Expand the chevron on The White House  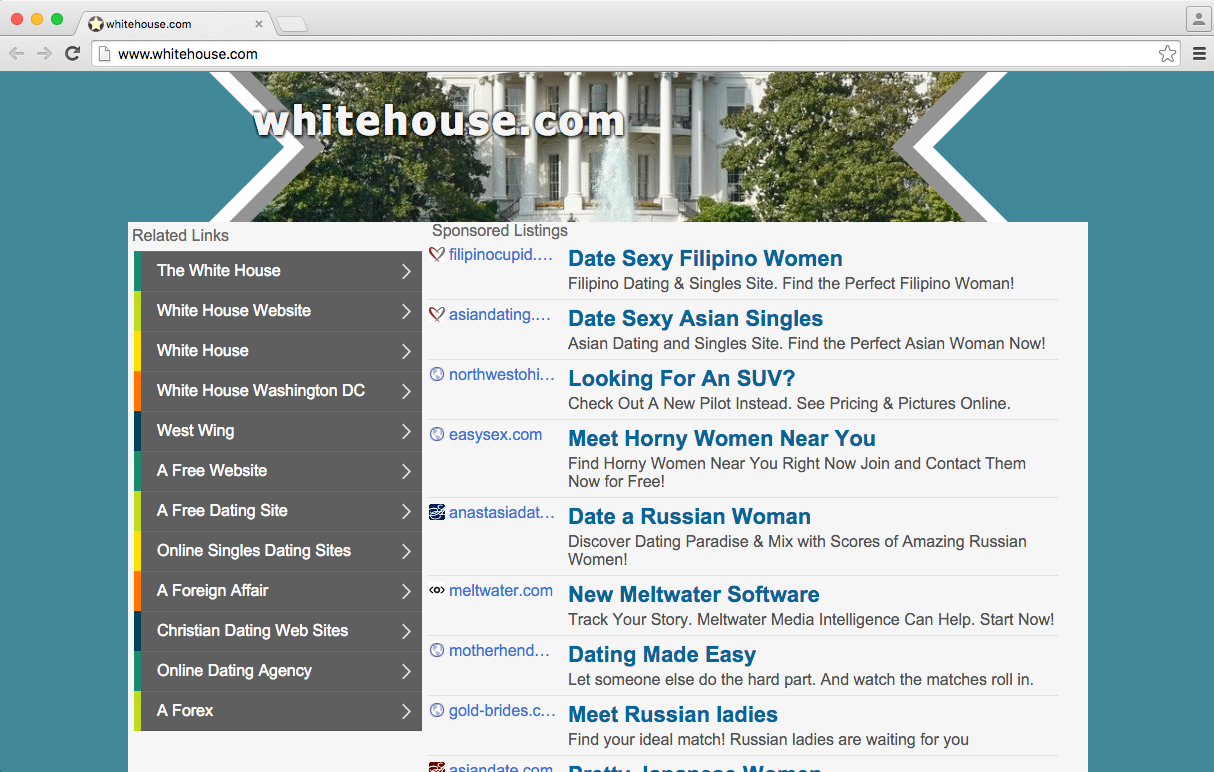pos(406,271)
